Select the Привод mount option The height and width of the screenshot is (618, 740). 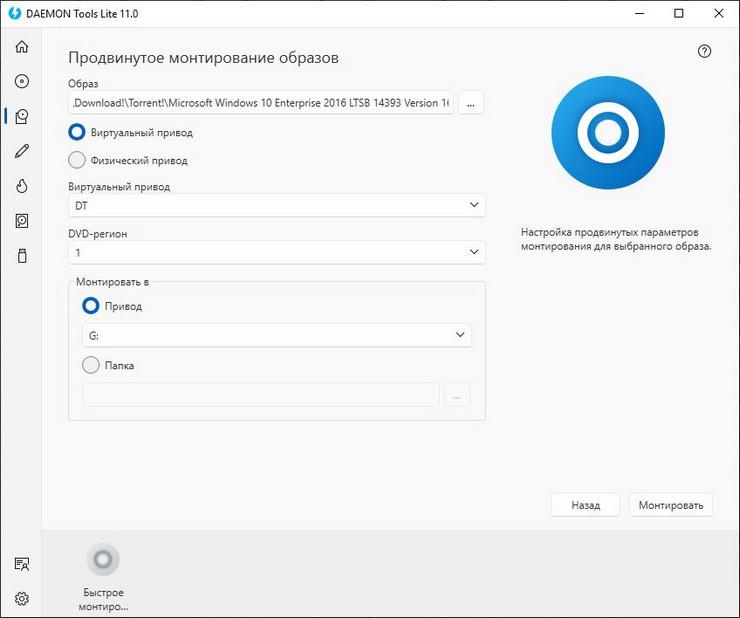tap(91, 306)
